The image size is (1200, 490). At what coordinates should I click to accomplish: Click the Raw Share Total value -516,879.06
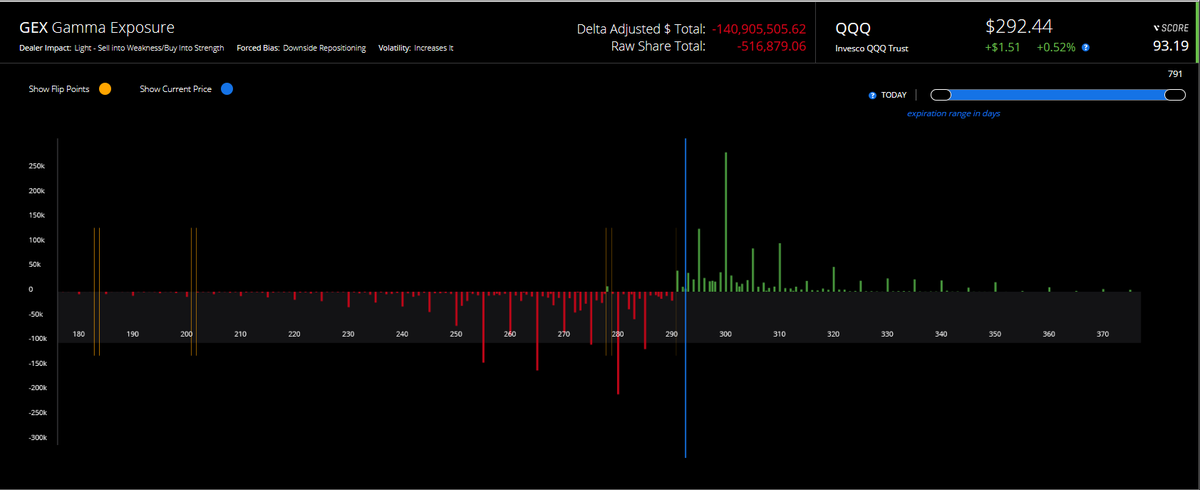pyautogui.click(x=769, y=46)
